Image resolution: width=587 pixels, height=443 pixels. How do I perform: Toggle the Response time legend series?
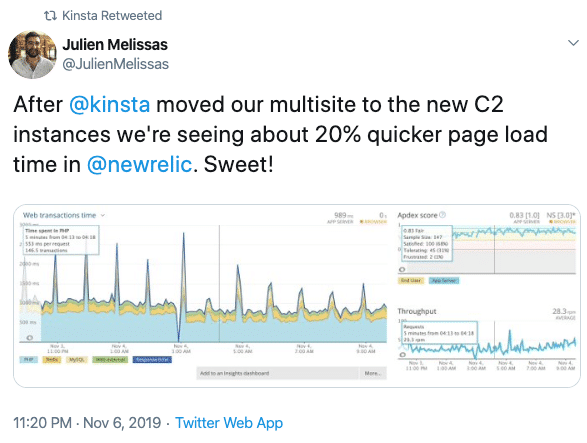click(152, 359)
